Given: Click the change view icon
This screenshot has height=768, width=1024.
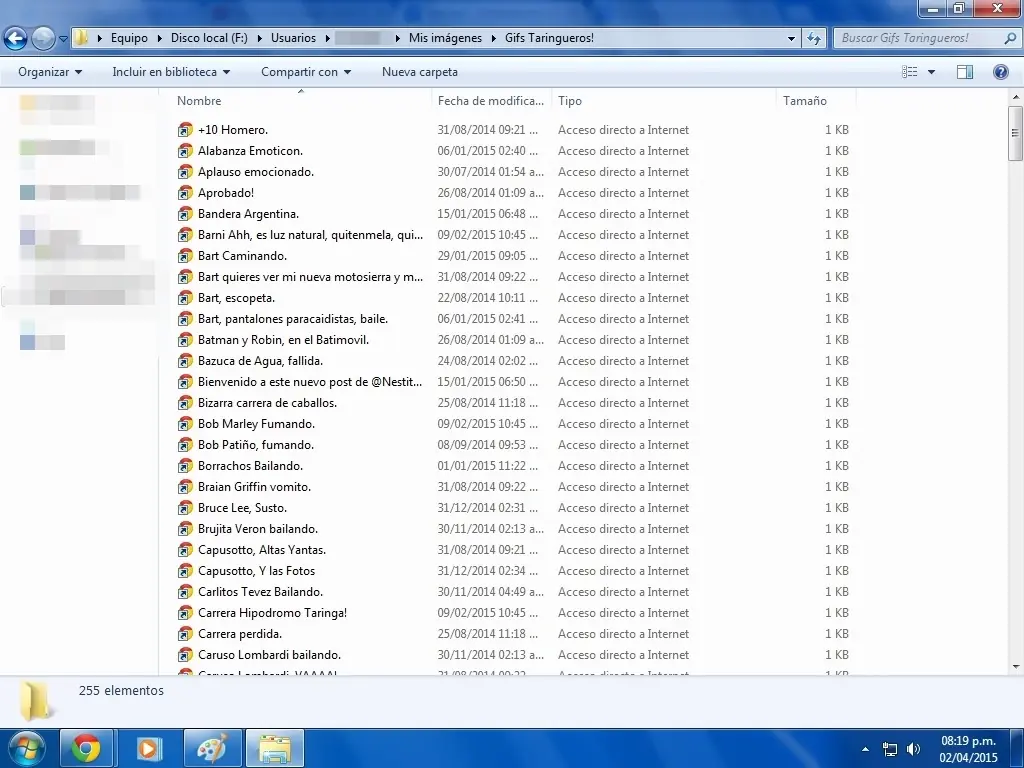Looking at the screenshot, I should 910,72.
